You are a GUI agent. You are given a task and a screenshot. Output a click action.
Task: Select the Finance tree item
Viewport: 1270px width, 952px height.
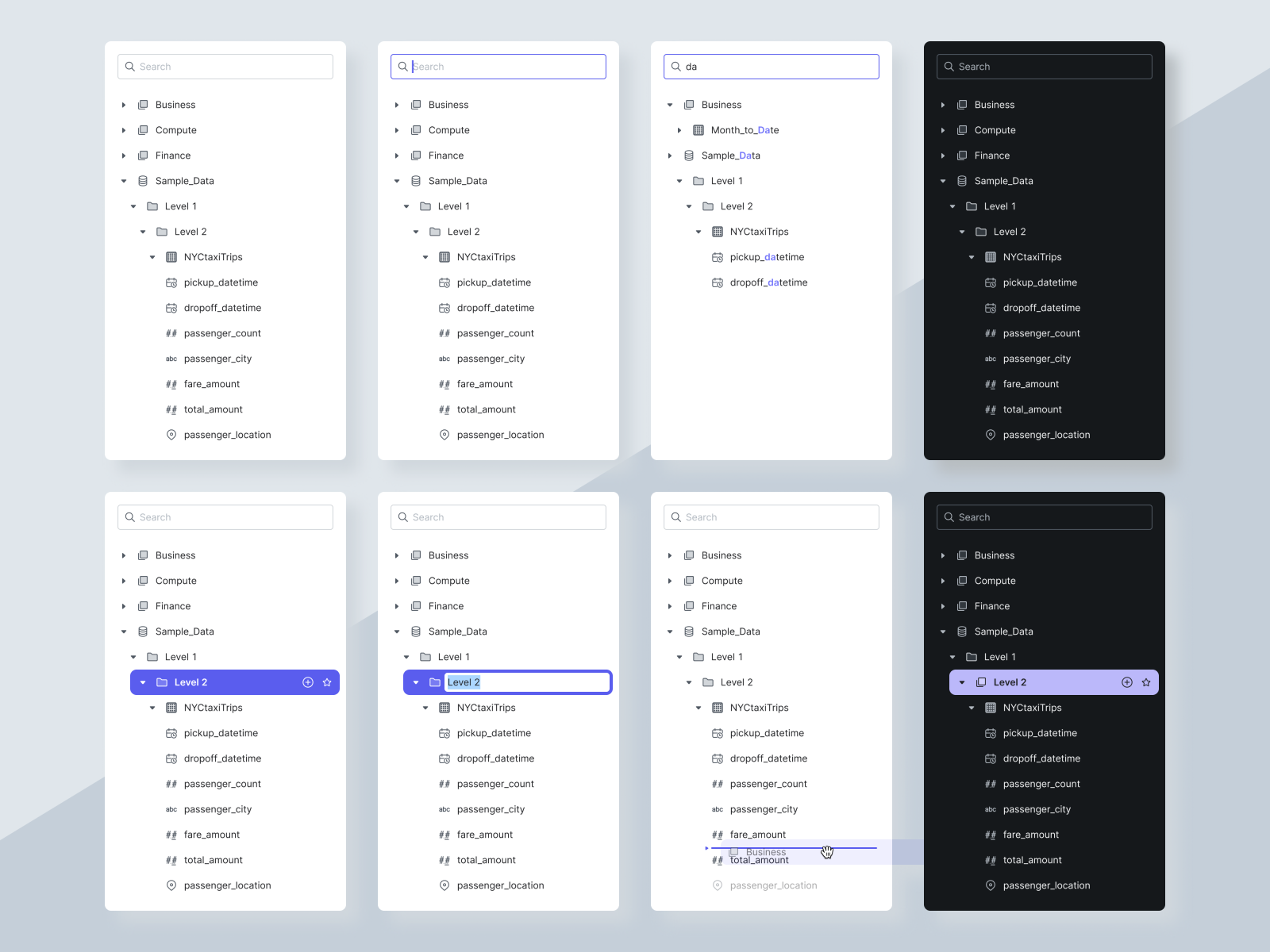(174, 155)
